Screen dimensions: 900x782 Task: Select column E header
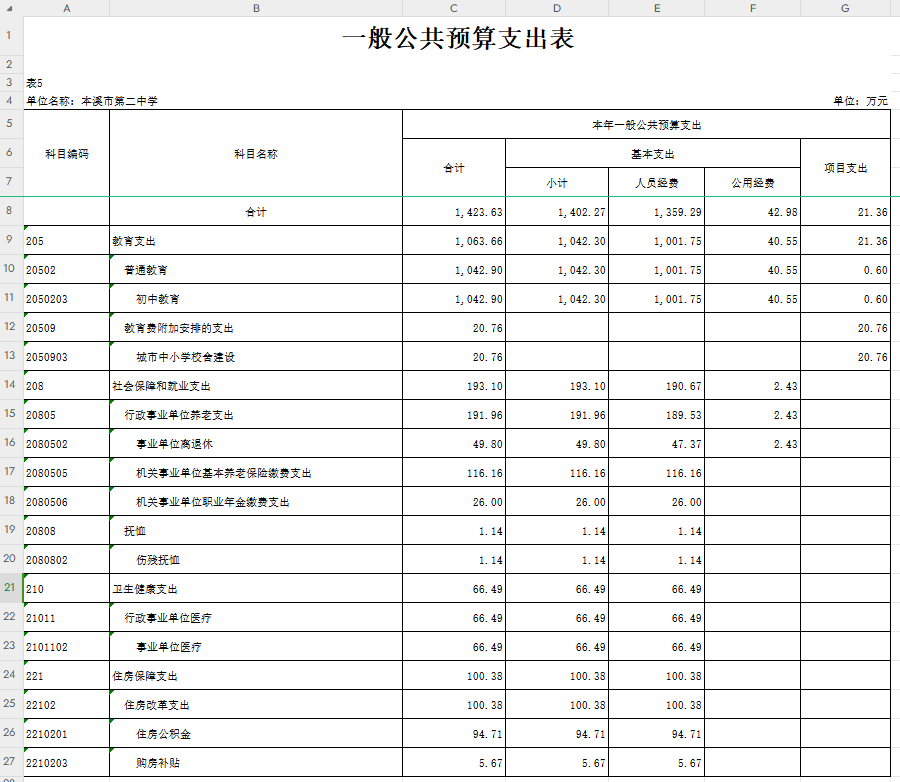657,8
